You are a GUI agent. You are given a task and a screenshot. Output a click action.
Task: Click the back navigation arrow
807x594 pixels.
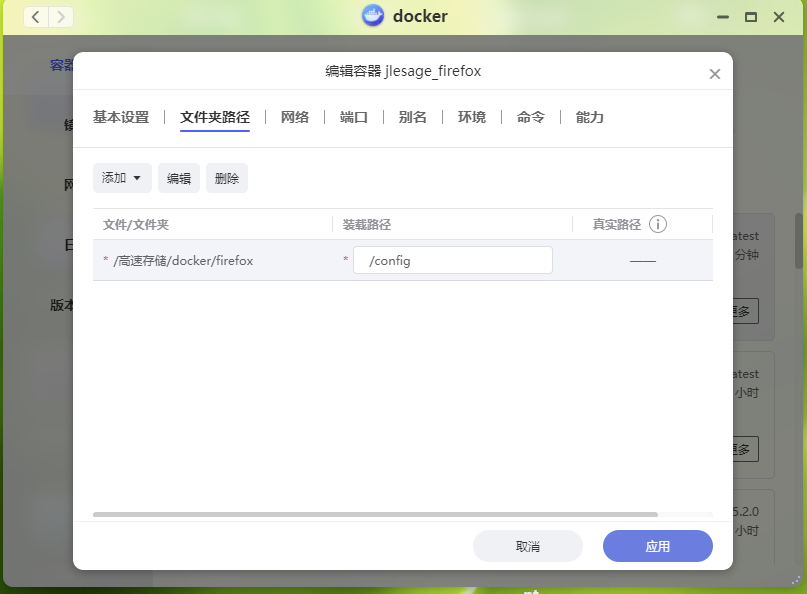click(36, 17)
